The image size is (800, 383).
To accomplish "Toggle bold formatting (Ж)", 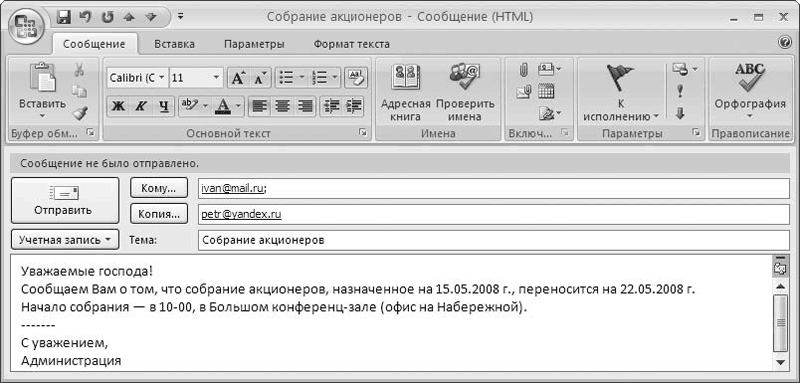I will (118, 106).
